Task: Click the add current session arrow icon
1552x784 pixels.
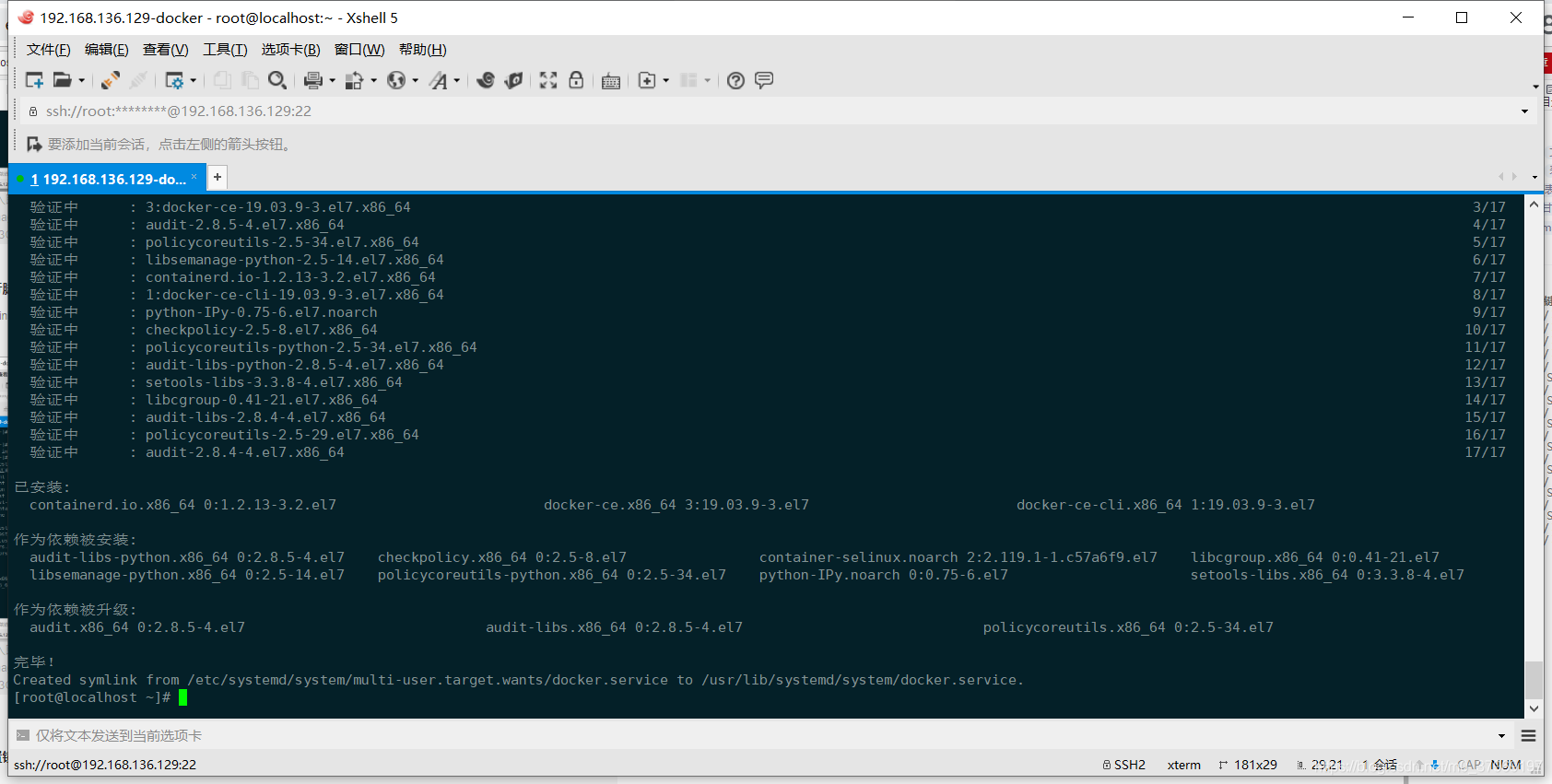Action: point(34,145)
